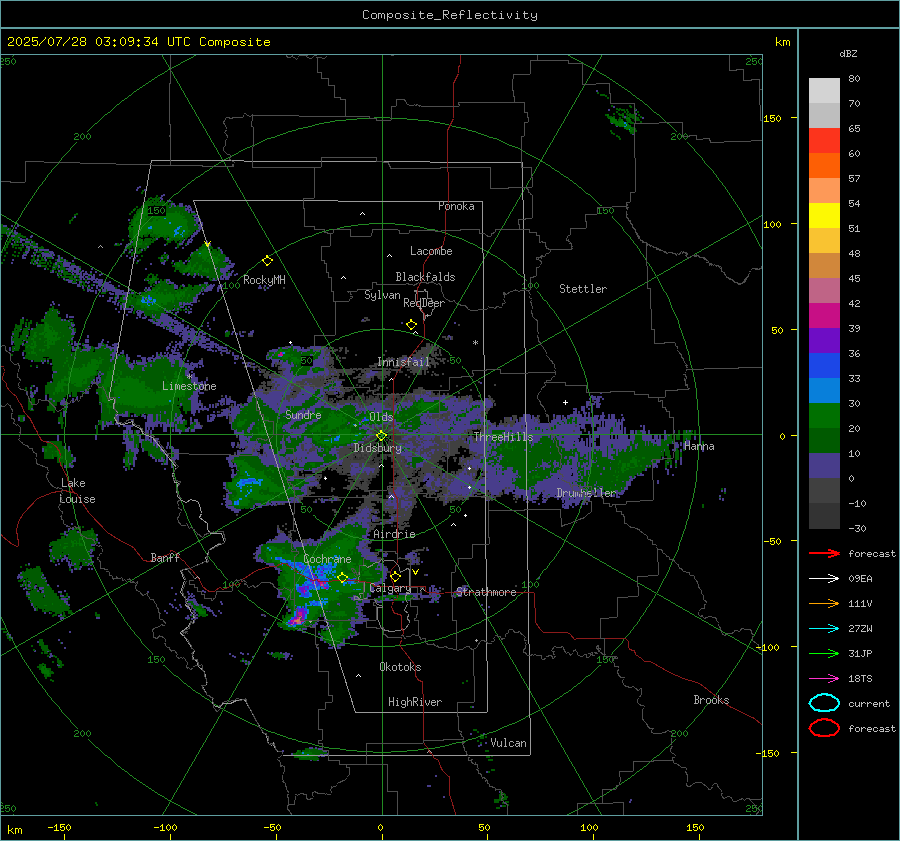The width and height of the screenshot is (900, 841).
Task: Click the Didsbury label on map
Action: [378, 448]
